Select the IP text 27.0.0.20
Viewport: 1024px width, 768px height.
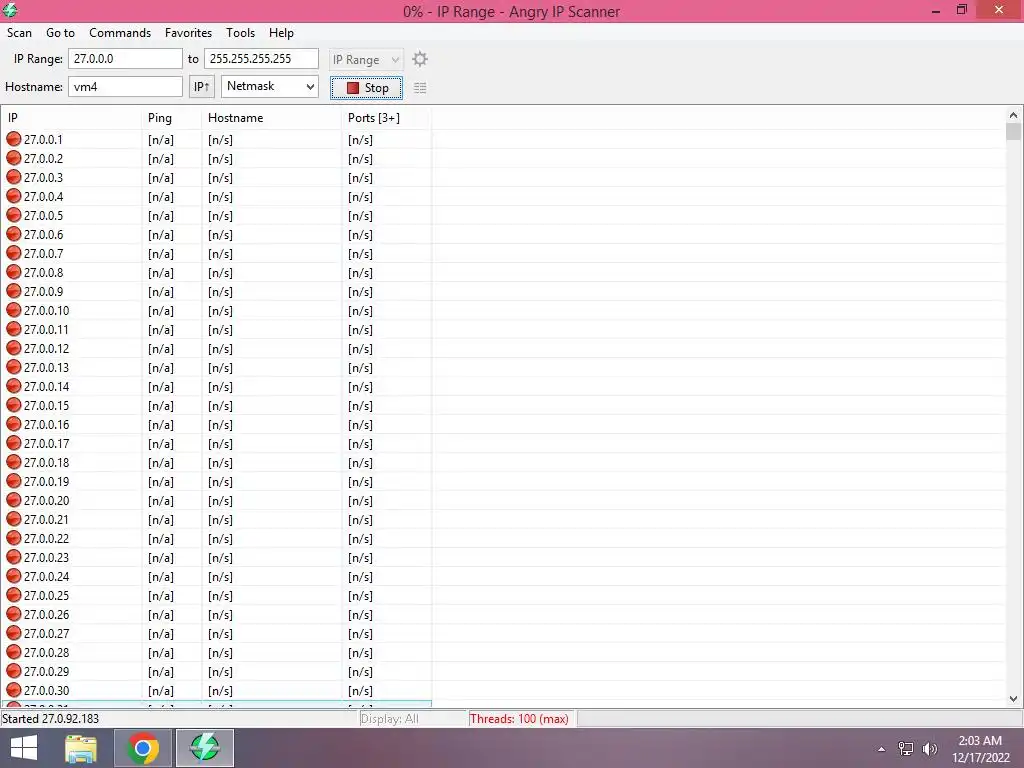click(x=46, y=500)
